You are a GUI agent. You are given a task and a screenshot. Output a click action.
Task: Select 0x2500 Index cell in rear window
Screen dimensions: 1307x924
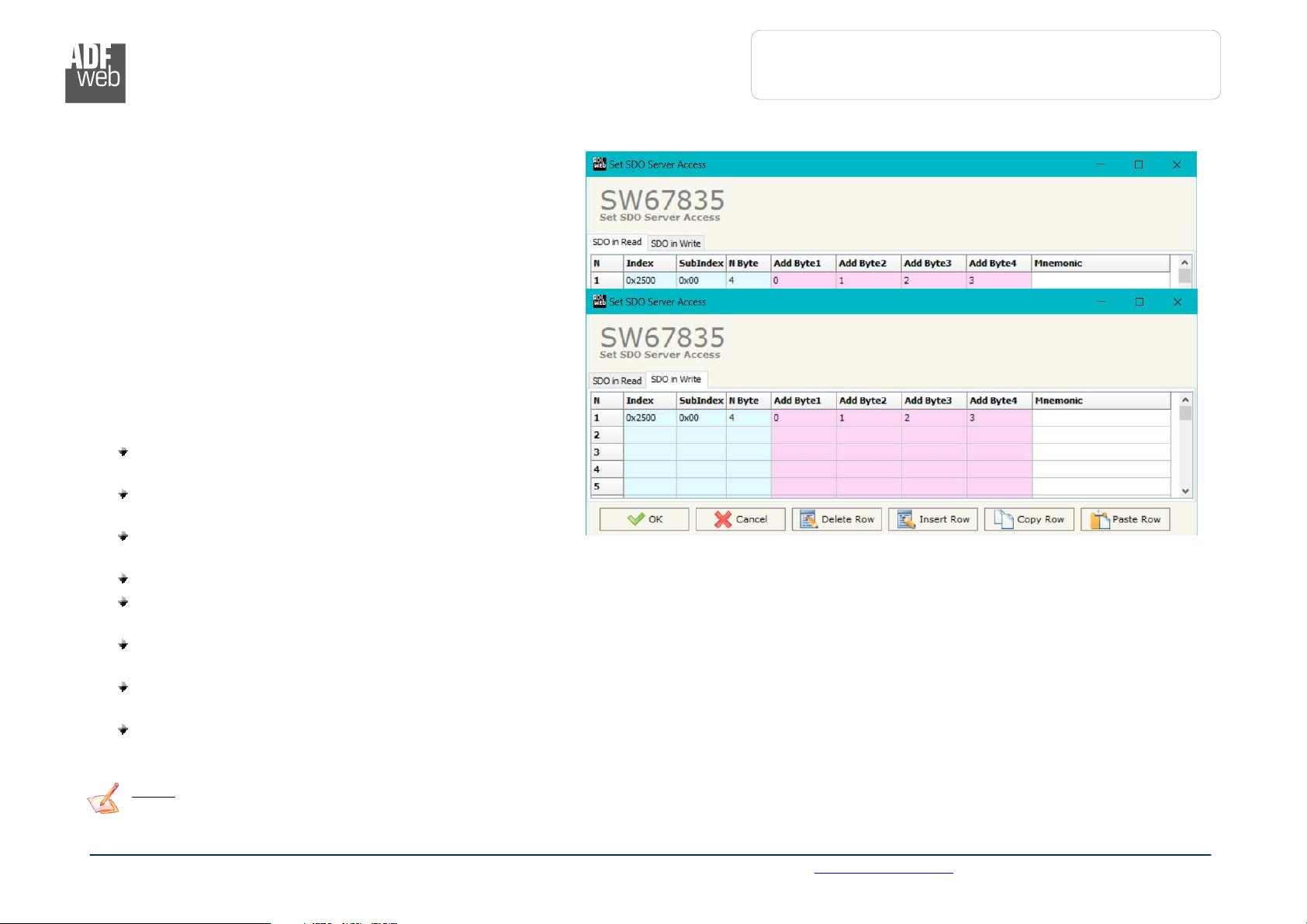point(650,280)
